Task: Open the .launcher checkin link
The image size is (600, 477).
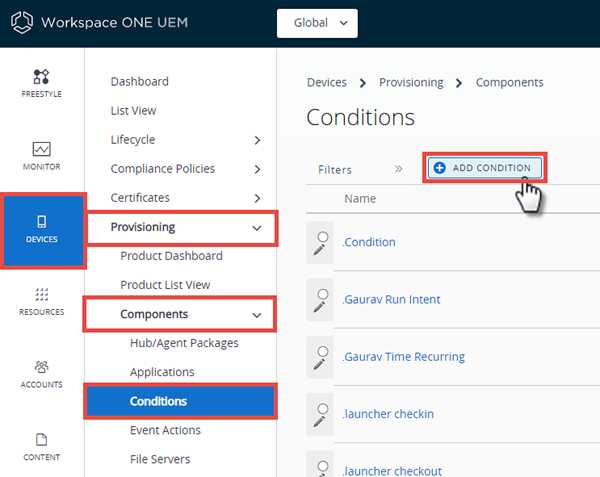Action: (388, 414)
